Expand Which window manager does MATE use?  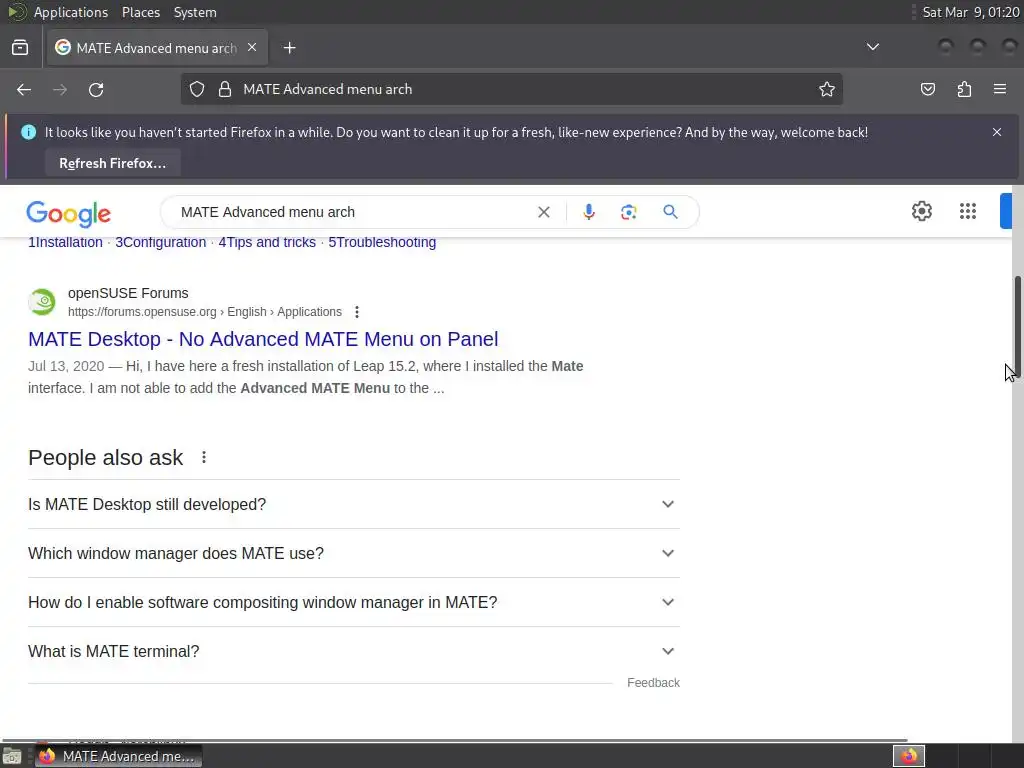coord(354,553)
